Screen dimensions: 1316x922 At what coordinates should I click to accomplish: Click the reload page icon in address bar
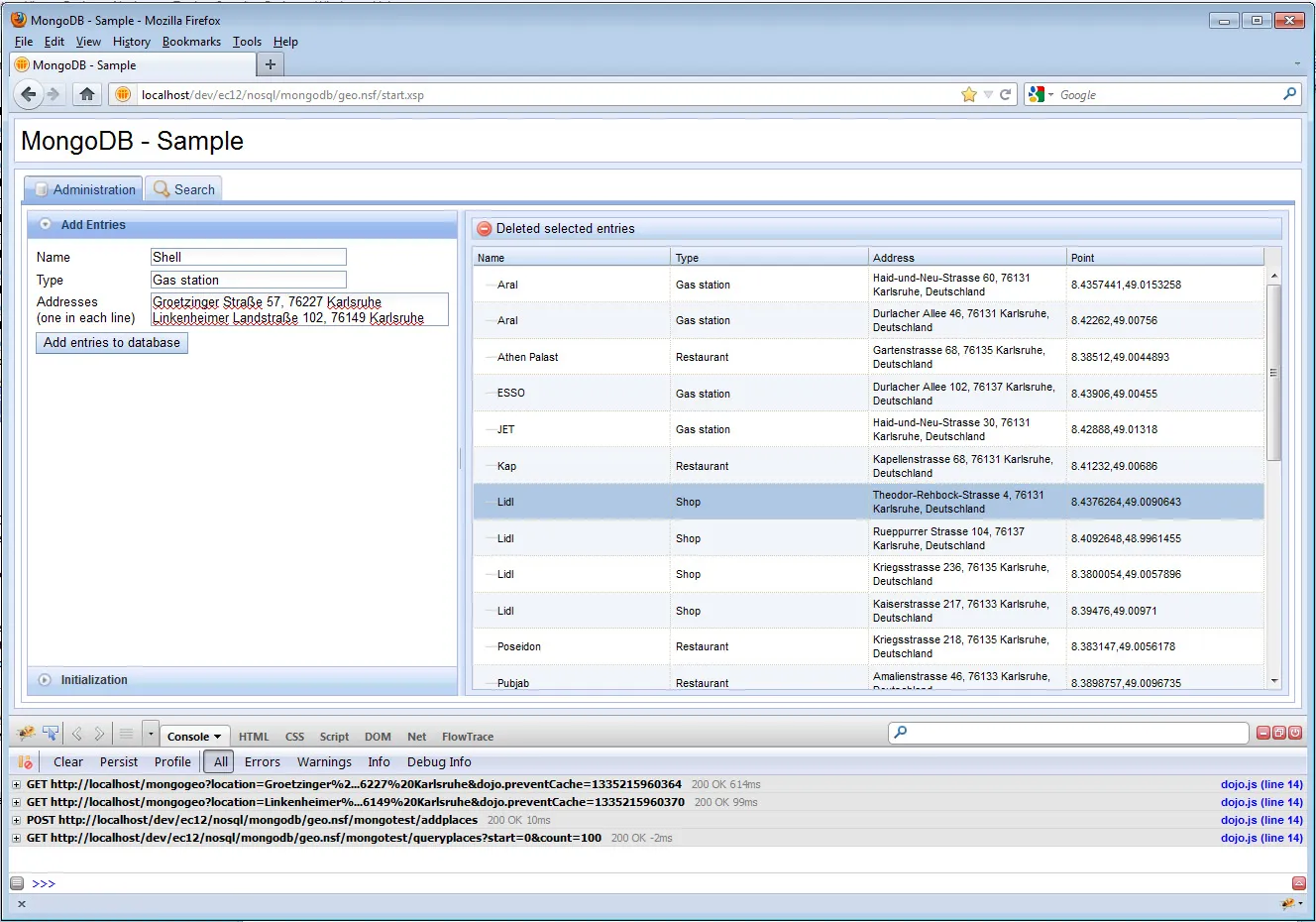1005,94
